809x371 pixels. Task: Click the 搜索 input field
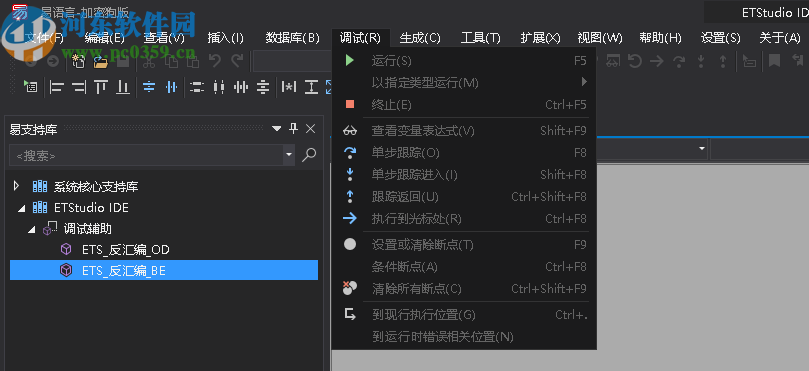[147, 155]
